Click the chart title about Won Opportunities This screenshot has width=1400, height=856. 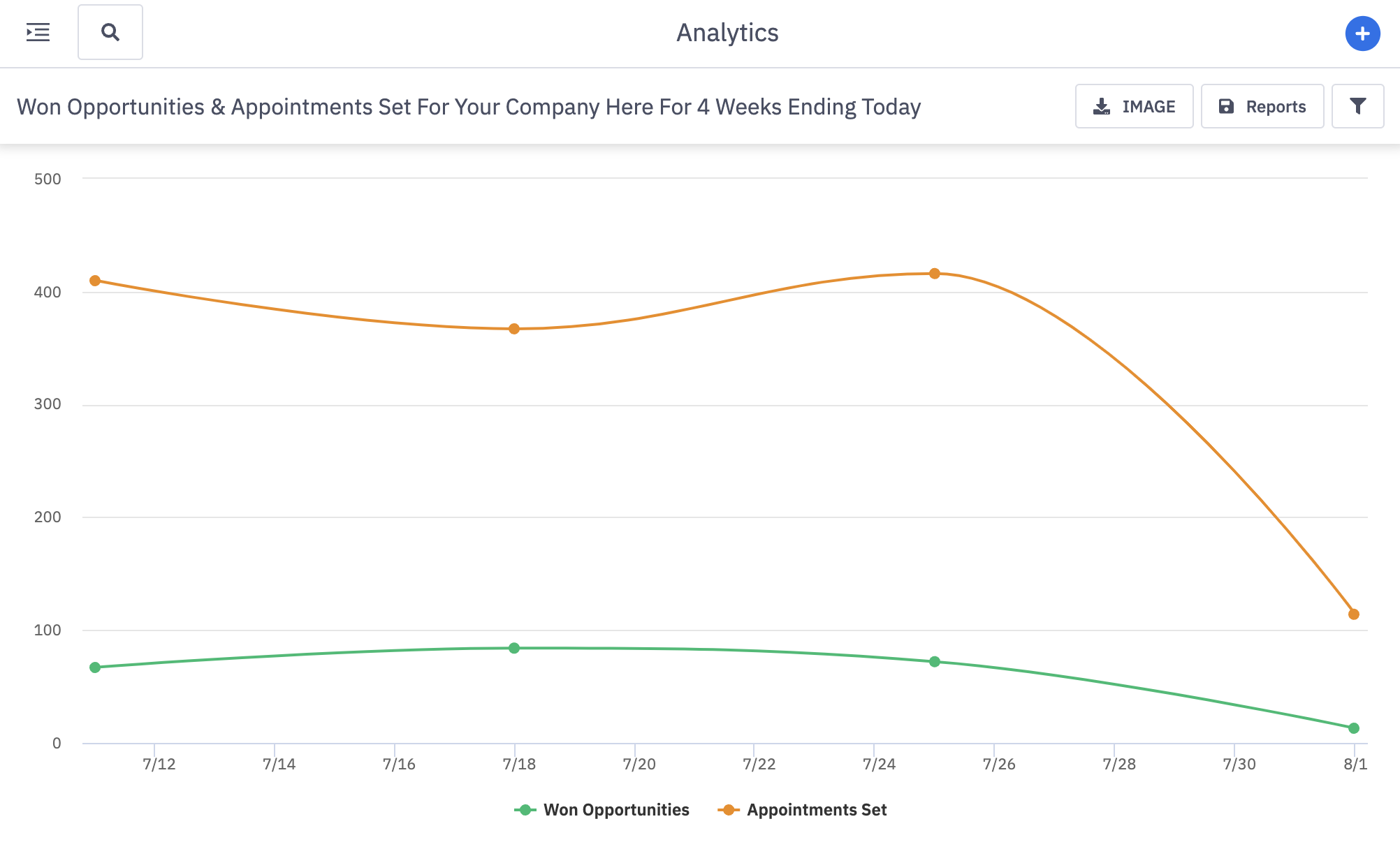[x=468, y=107]
